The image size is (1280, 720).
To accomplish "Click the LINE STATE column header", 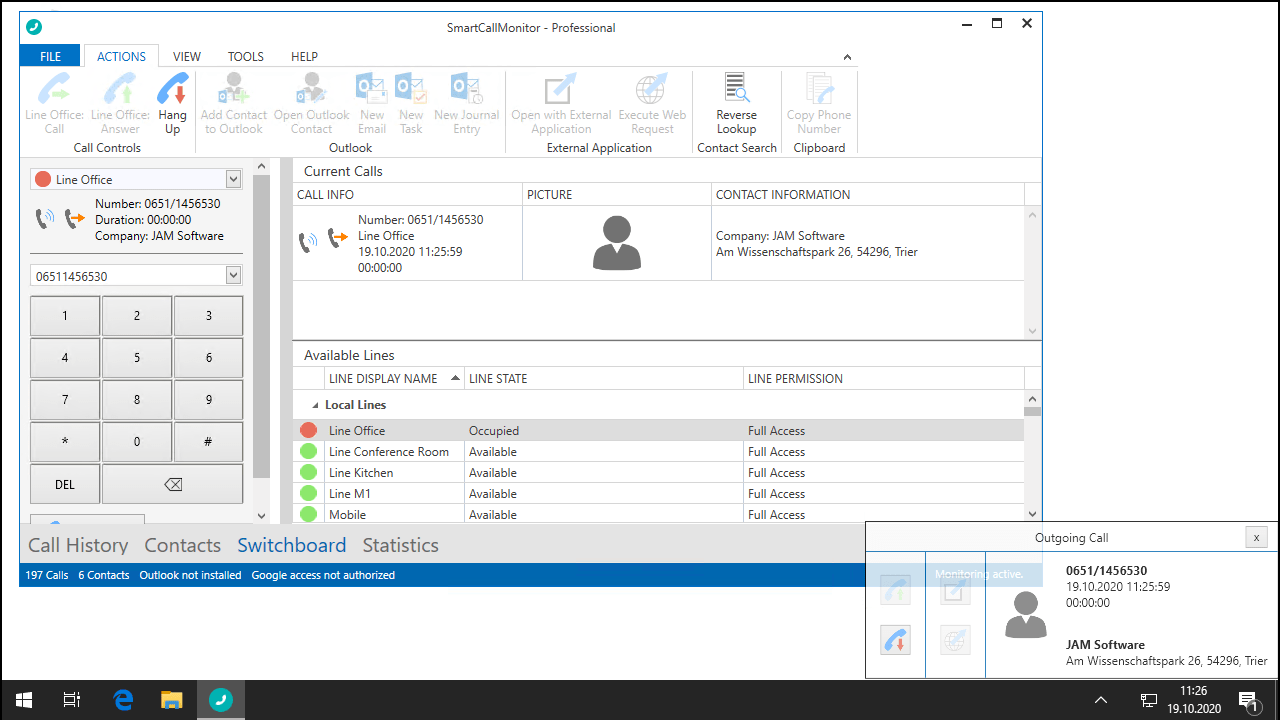I will (x=604, y=378).
